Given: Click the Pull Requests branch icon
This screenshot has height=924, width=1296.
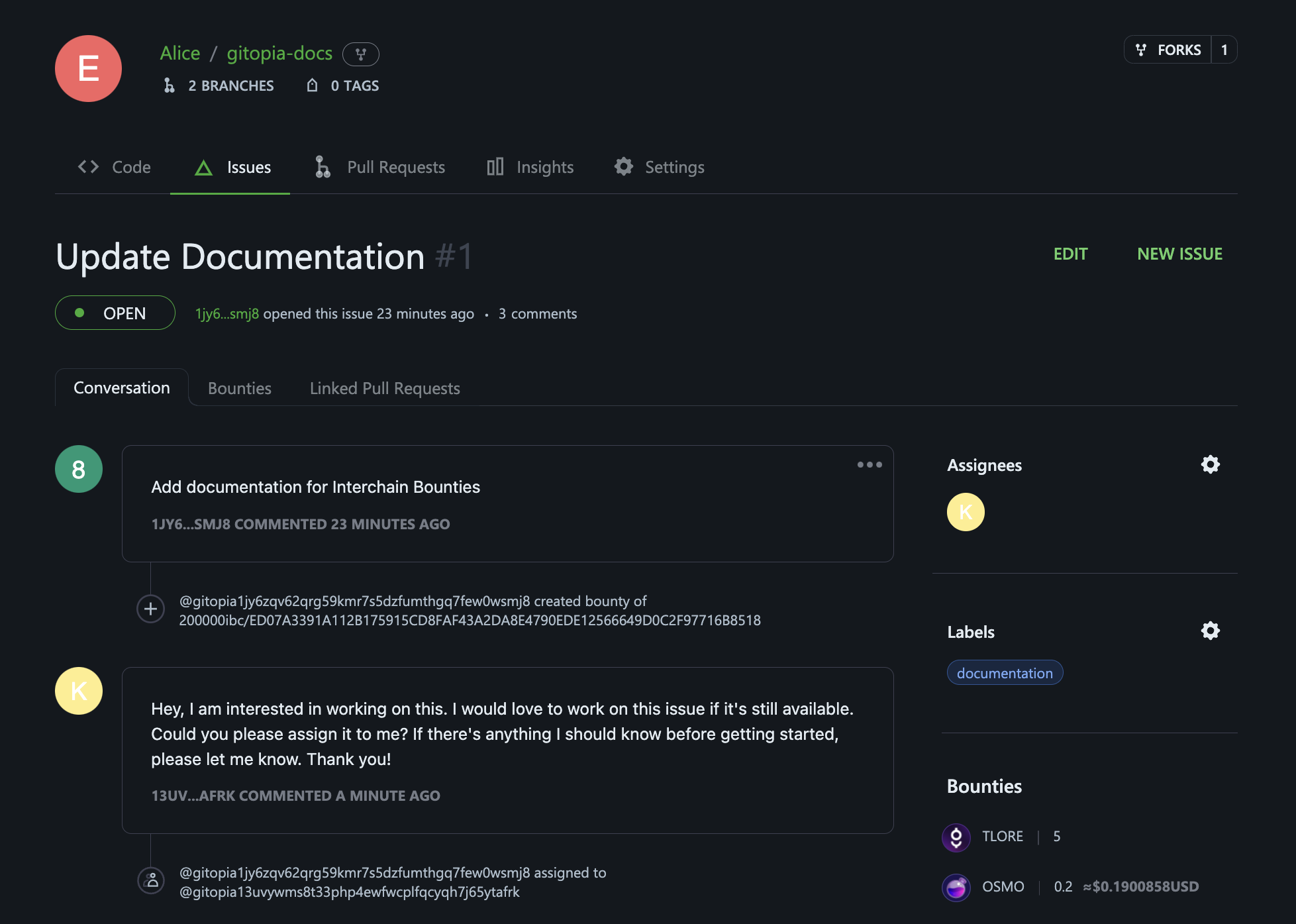Looking at the screenshot, I should (323, 167).
